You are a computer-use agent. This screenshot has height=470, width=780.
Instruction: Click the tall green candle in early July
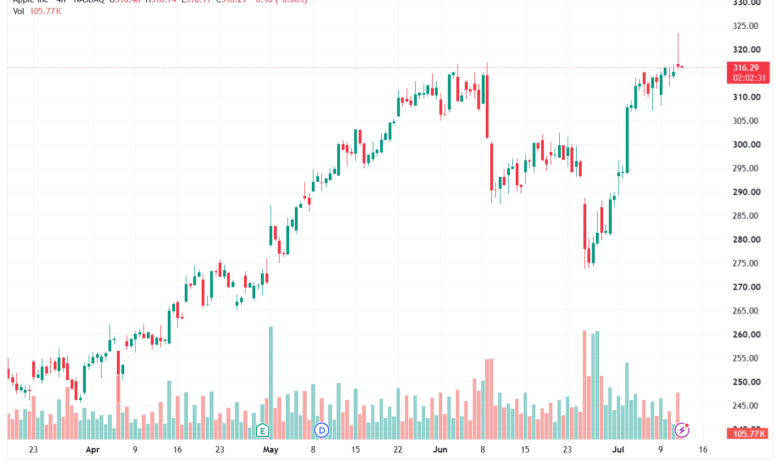(627, 140)
